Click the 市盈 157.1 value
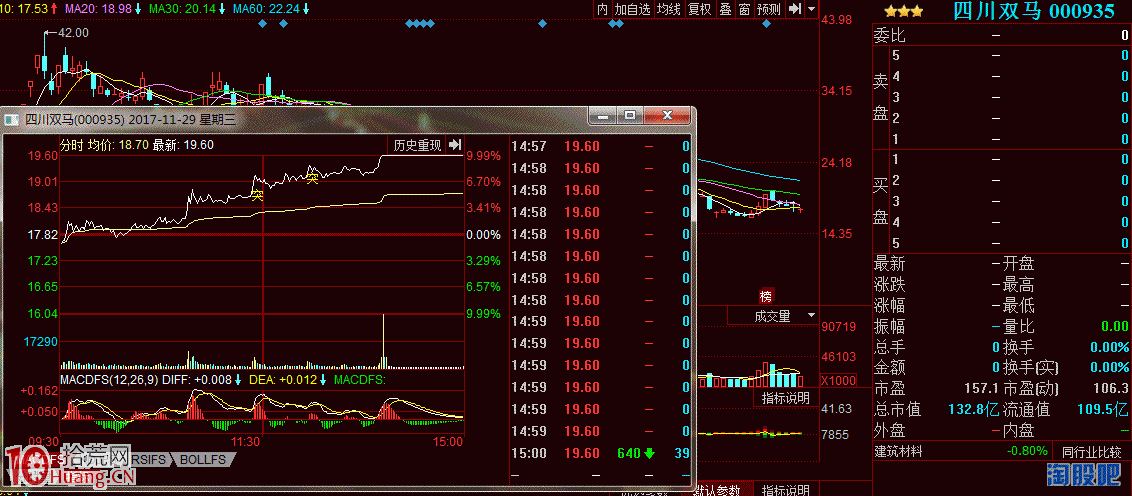 981,389
